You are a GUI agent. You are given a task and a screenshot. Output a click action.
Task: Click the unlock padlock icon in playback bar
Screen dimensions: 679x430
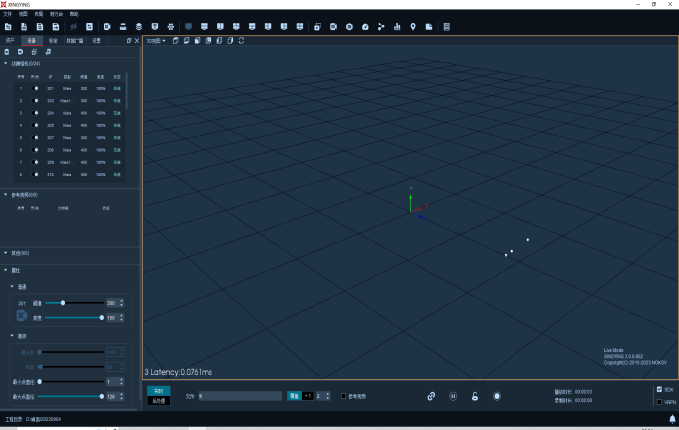(x=475, y=396)
